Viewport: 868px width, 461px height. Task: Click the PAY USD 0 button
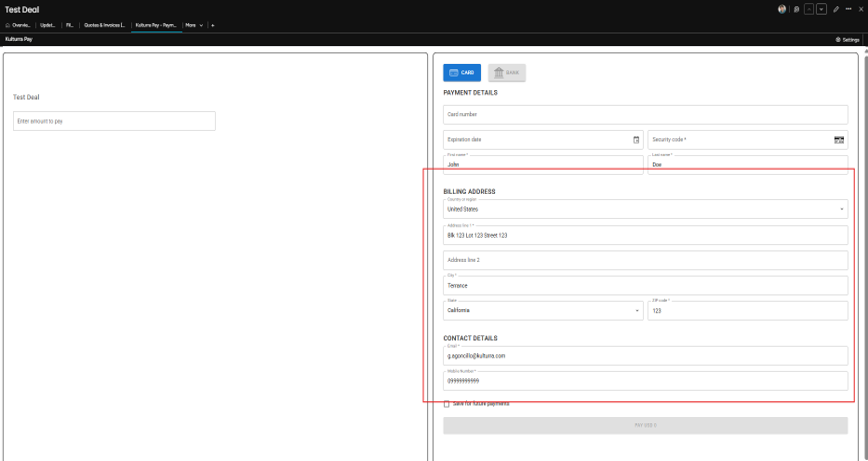pyautogui.click(x=645, y=426)
